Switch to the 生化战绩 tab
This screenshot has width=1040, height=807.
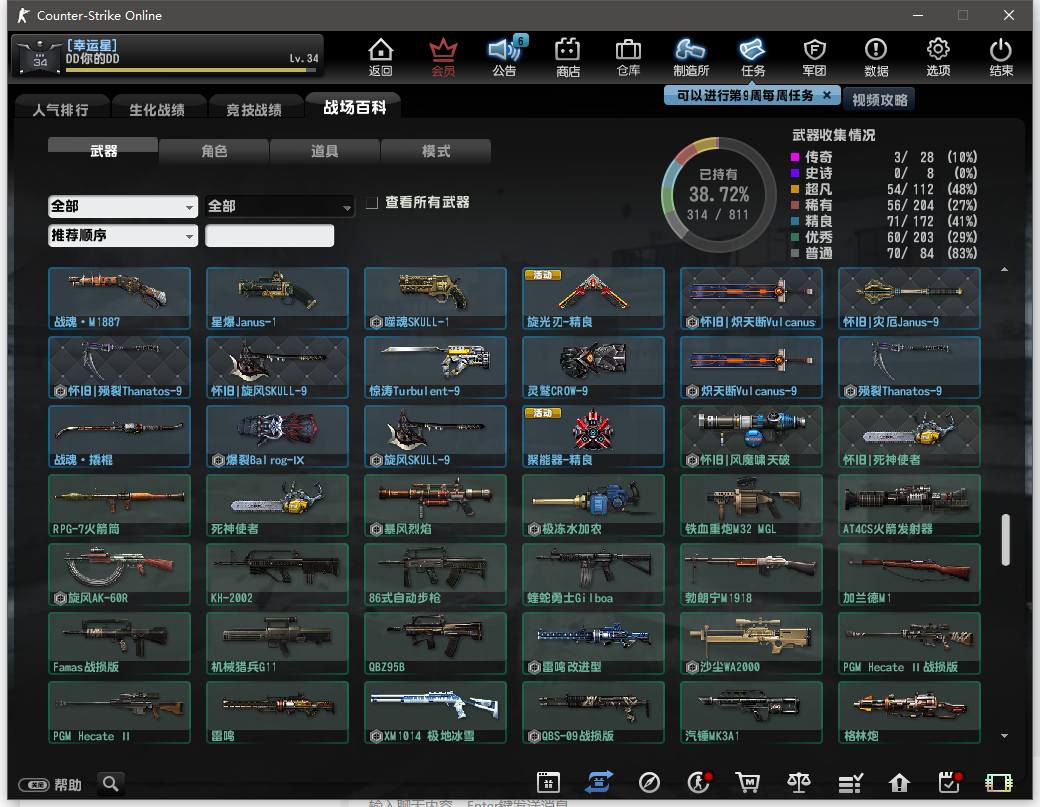[x=157, y=109]
